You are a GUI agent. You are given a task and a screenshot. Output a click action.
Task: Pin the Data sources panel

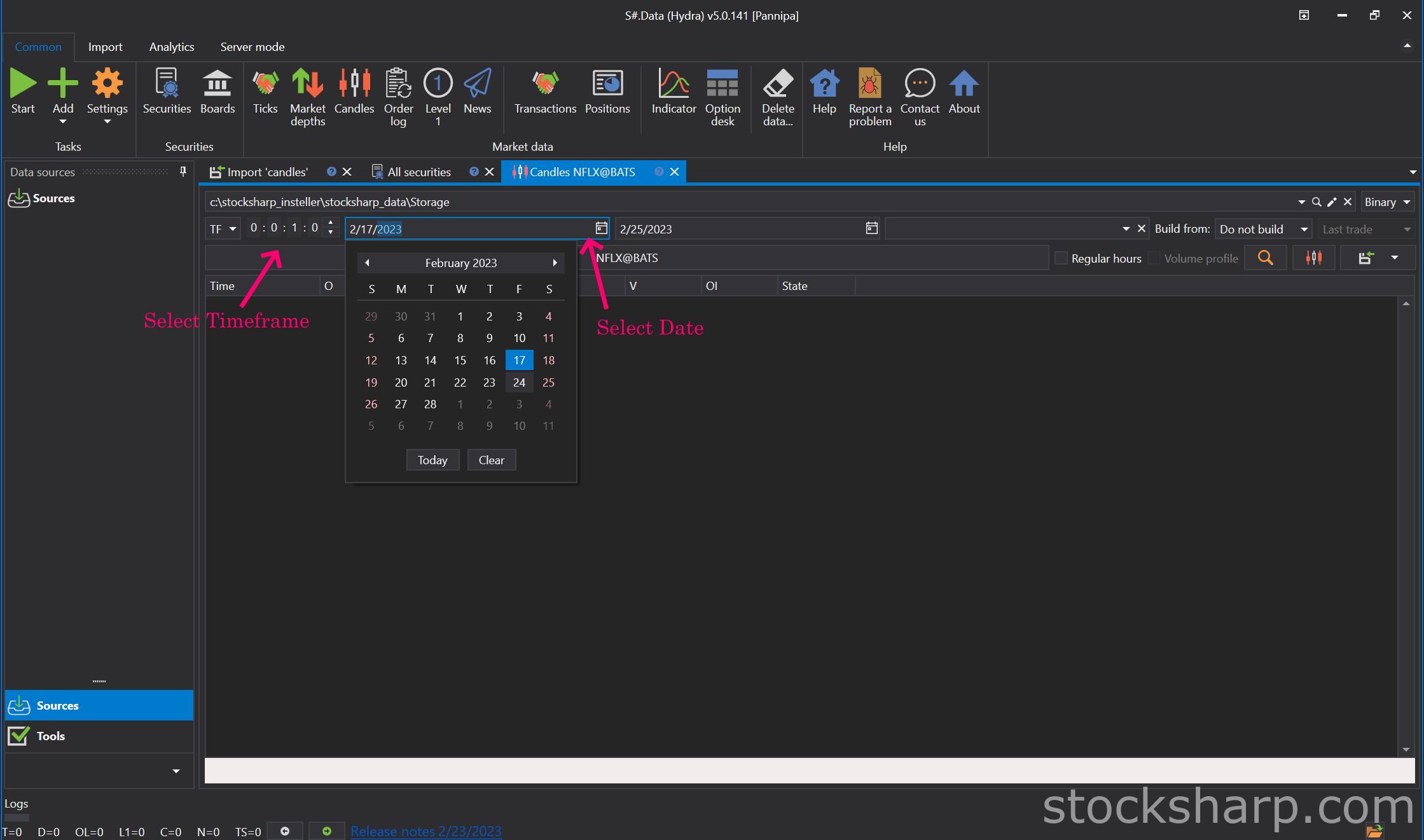click(183, 172)
